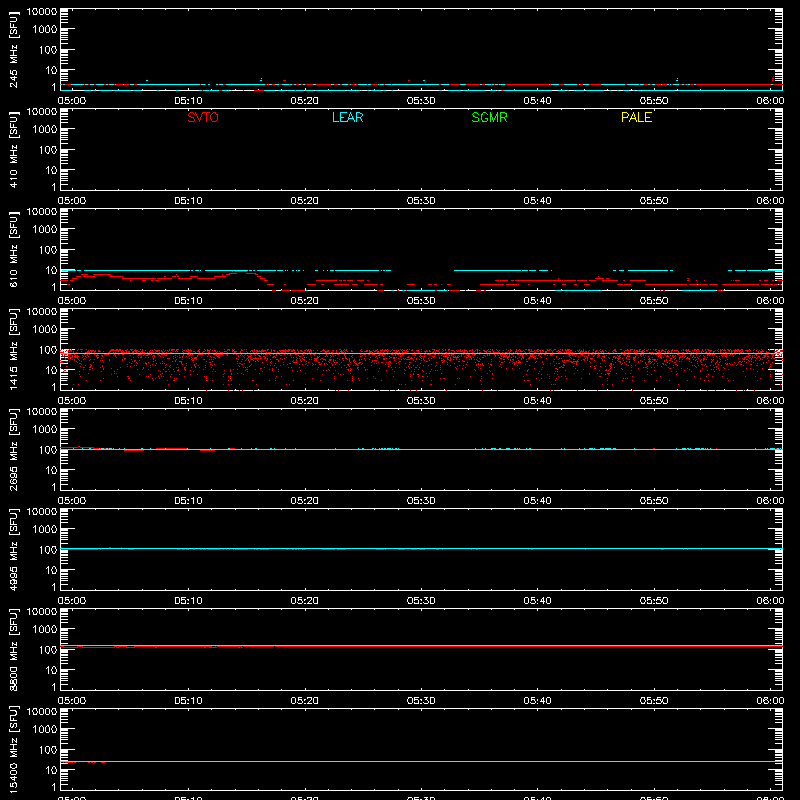800x800 pixels.
Task: Click the 1000 tick on 8800 MHz axis
Action: [x=45, y=630]
